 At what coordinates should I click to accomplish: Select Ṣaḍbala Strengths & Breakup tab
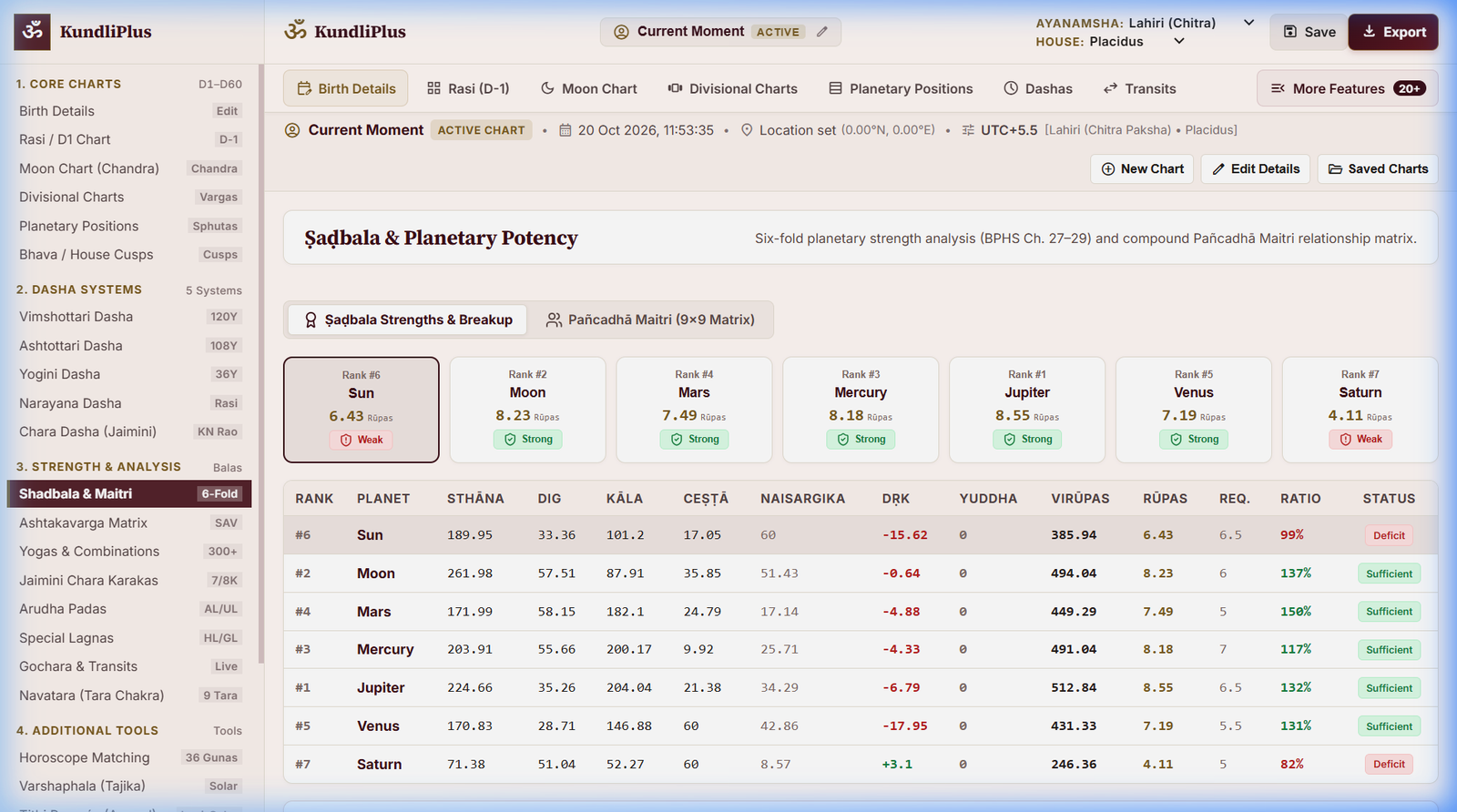408,320
